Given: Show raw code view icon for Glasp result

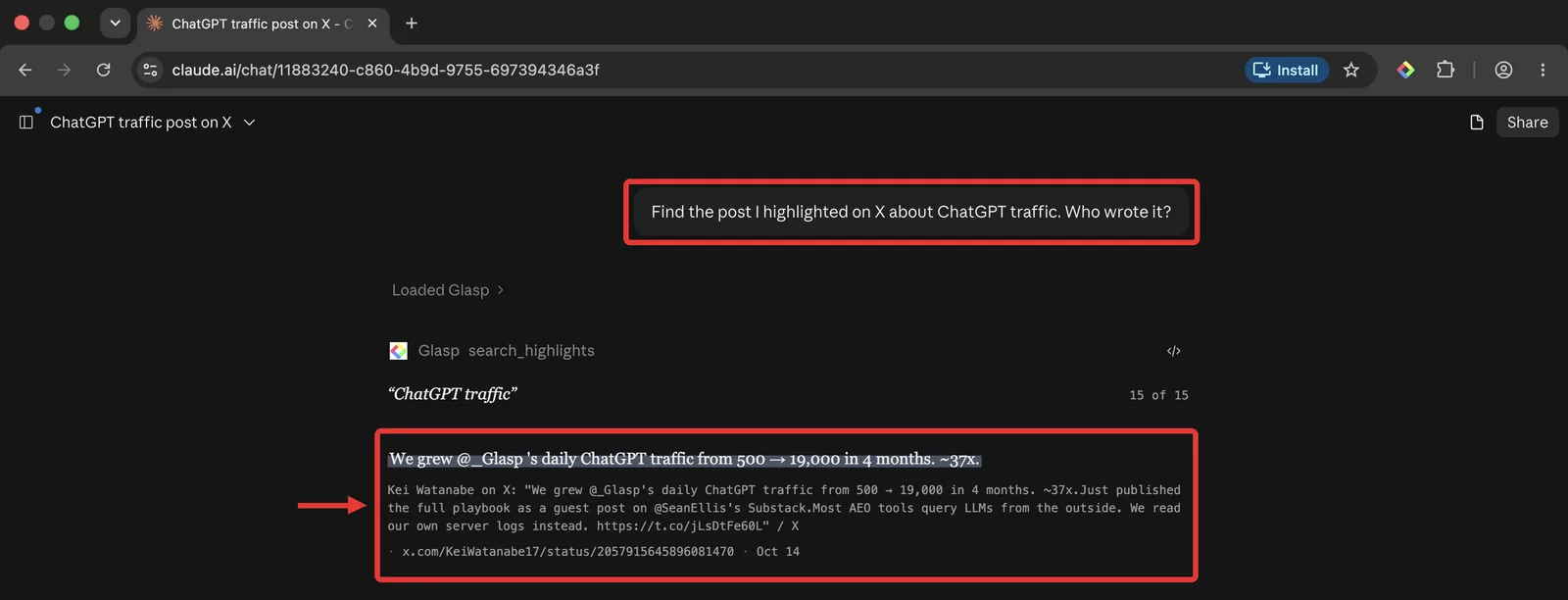Looking at the screenshot, I should (1173, 351).
